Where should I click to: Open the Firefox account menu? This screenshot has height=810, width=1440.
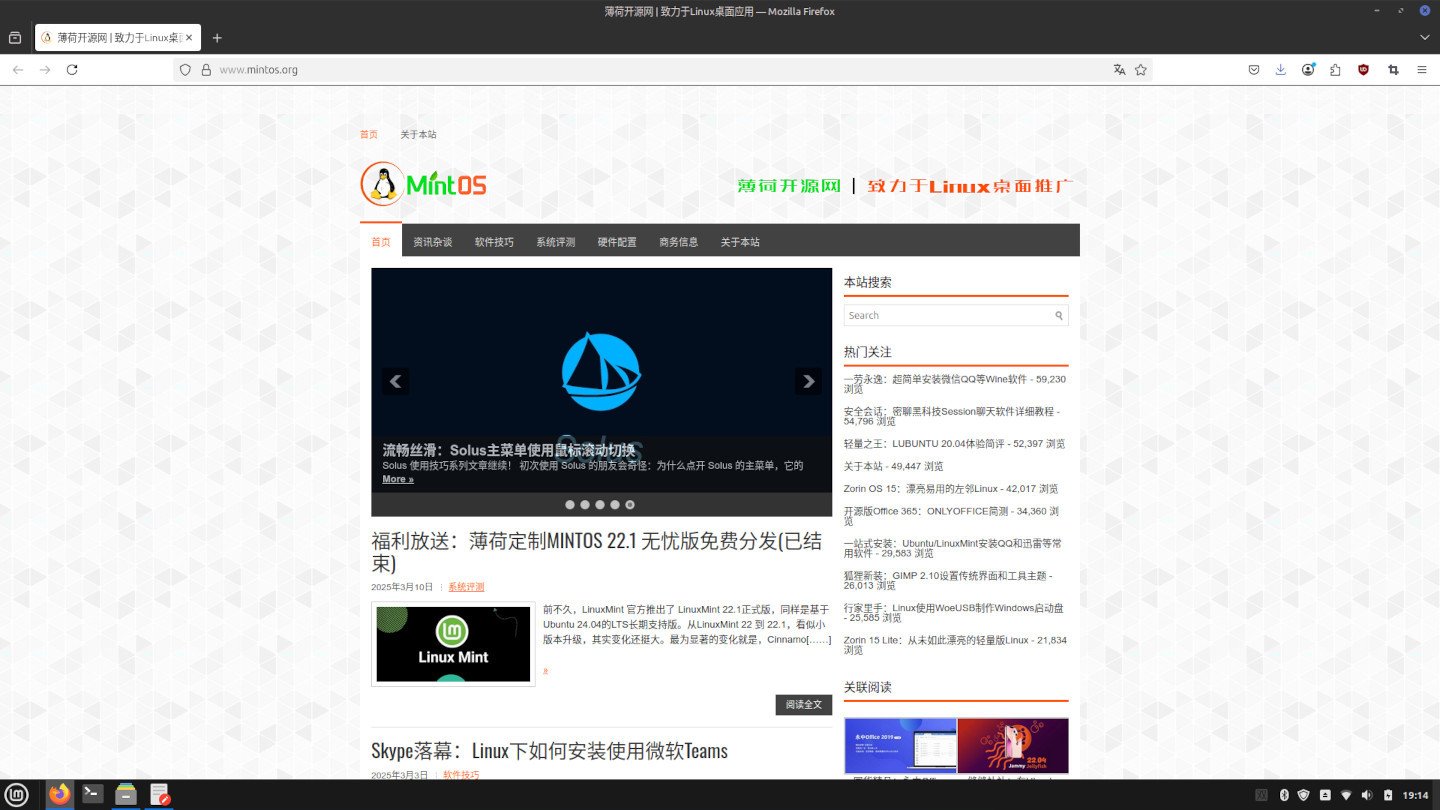coord(1308,70)
